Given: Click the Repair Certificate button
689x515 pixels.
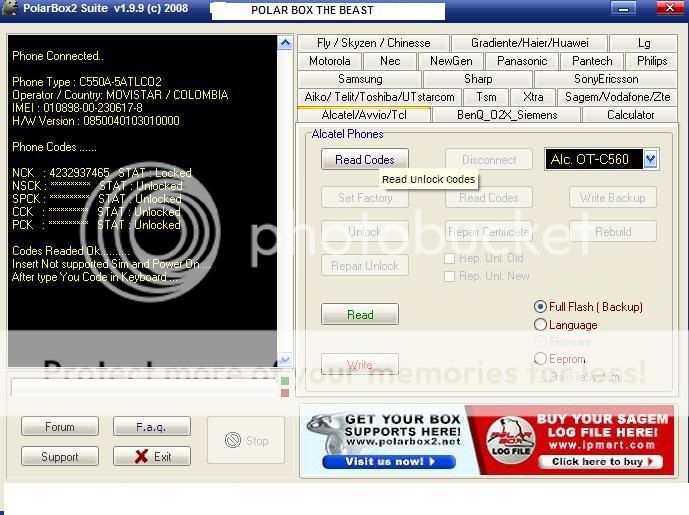Looking at the screenshot, I should tap(489, 232).
